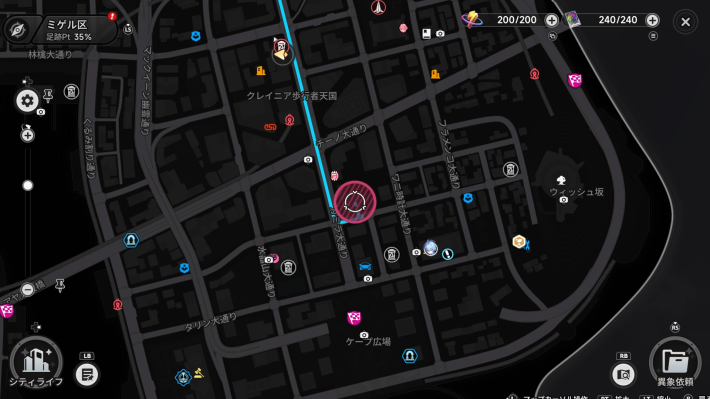Image resolution: width=710 pixels, height=399 pixels.
Task: Select the blue car vehicle marker
Action: pos(365,266)
